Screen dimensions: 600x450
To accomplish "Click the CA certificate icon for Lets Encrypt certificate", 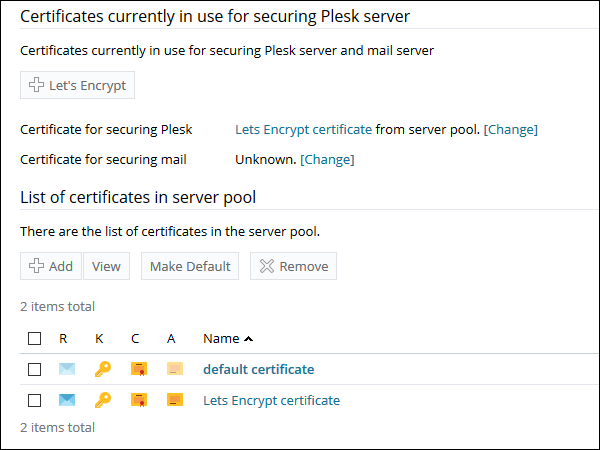I will click(x=175, y=401).
